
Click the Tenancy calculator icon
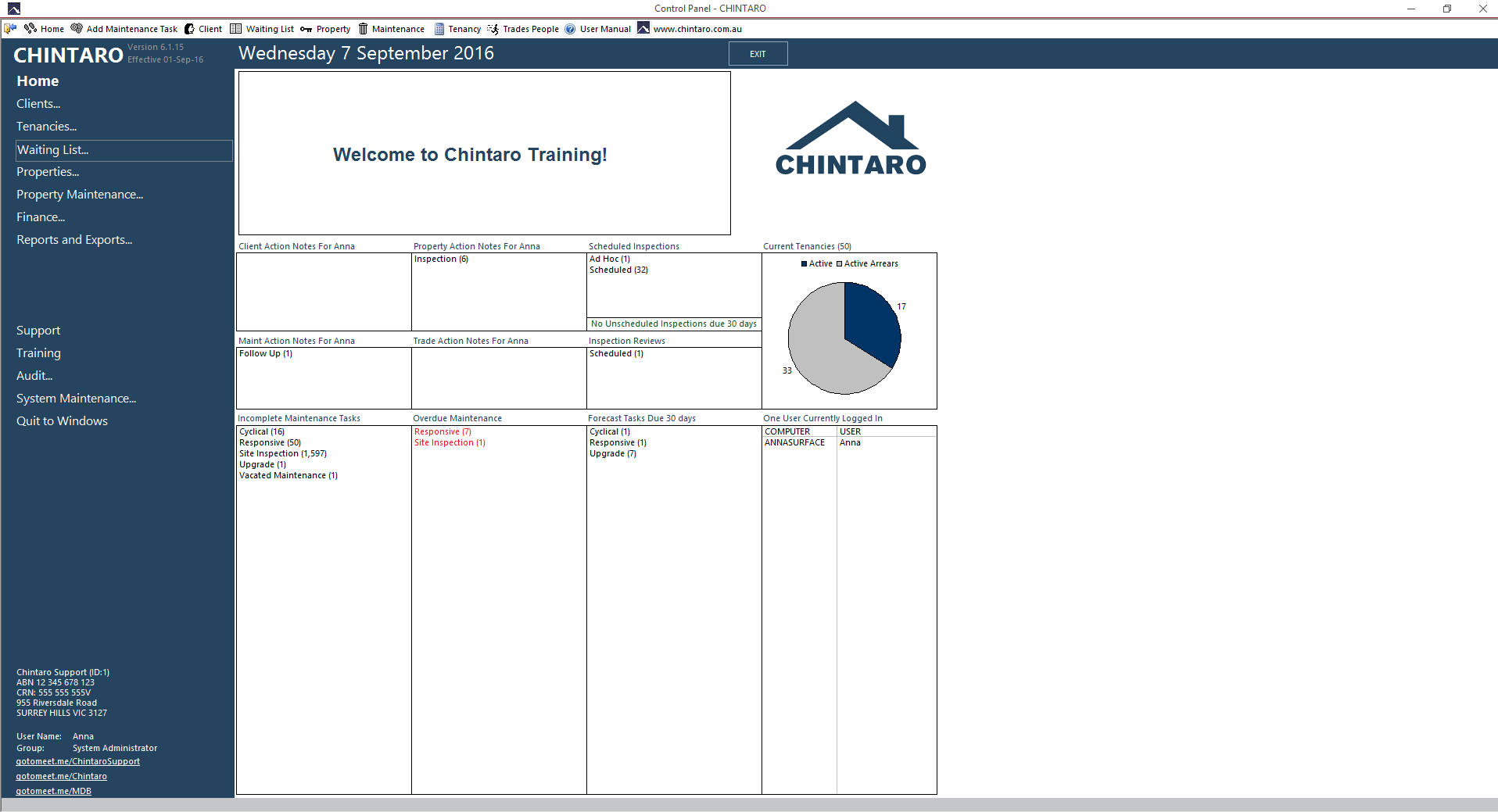coord(439,29)
